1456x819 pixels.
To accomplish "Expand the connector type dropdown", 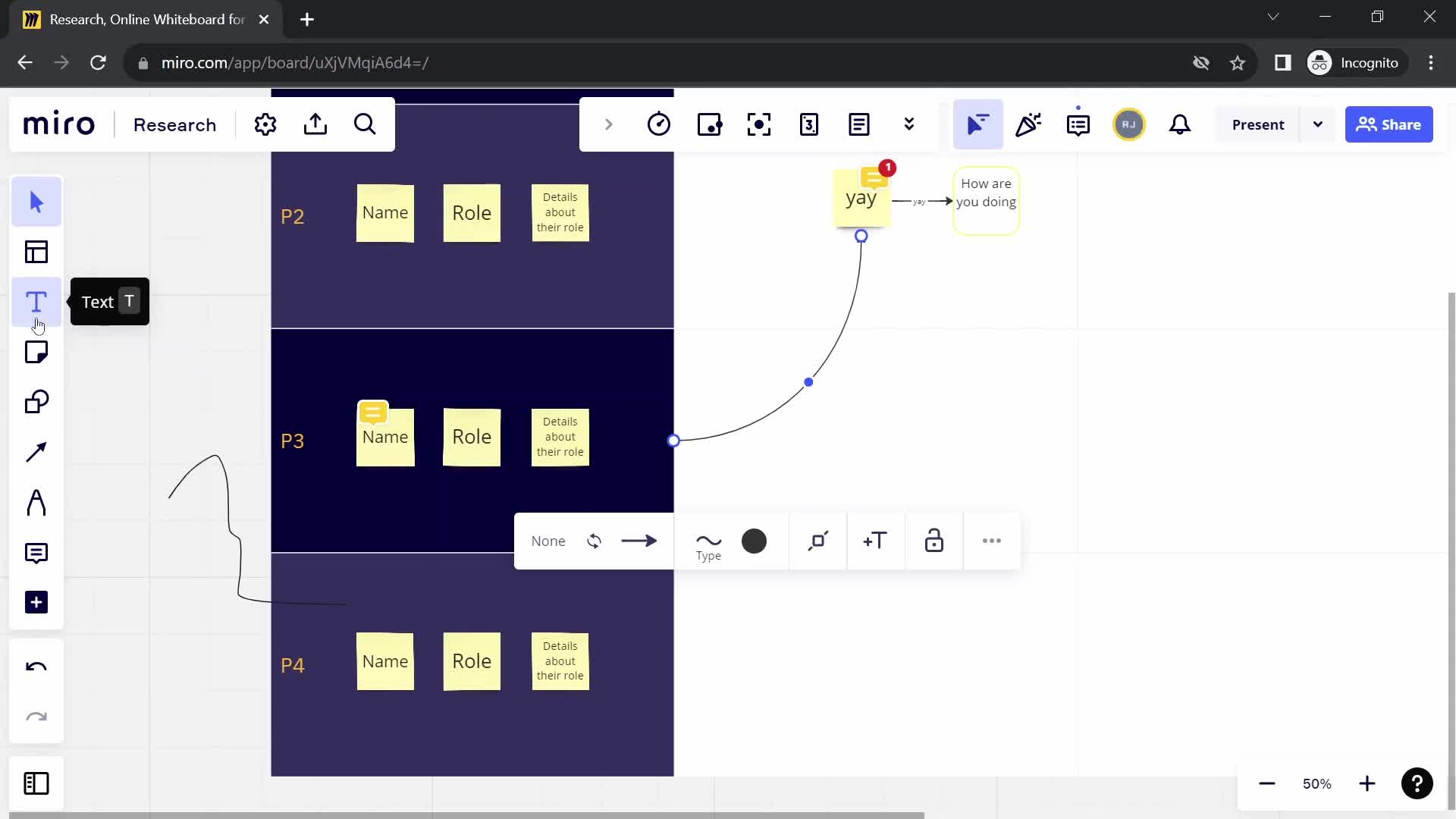I will click(710, 541).
